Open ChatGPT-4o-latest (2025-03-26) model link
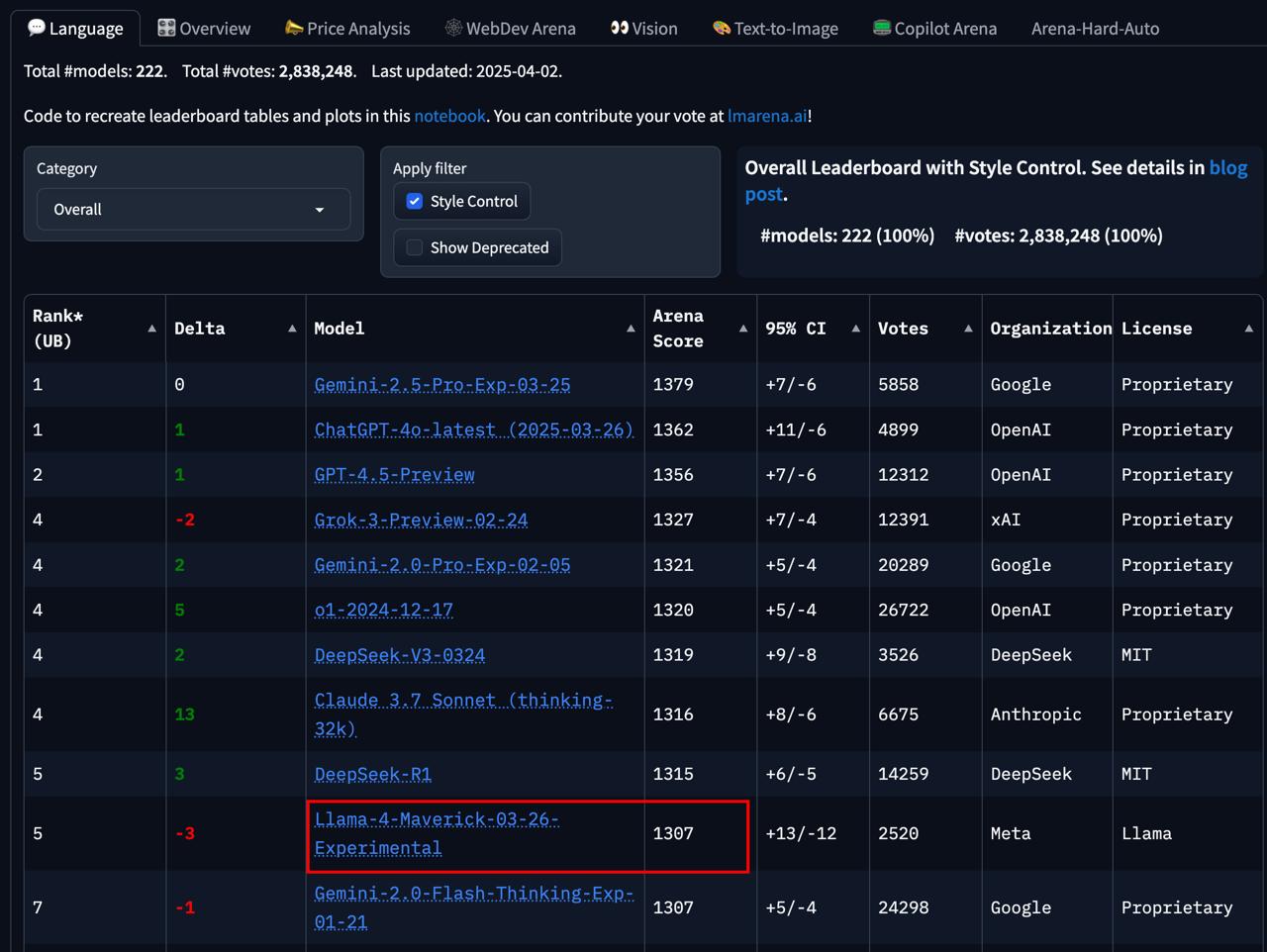This screenshot has width=1267, height=952. pos(473,429)
